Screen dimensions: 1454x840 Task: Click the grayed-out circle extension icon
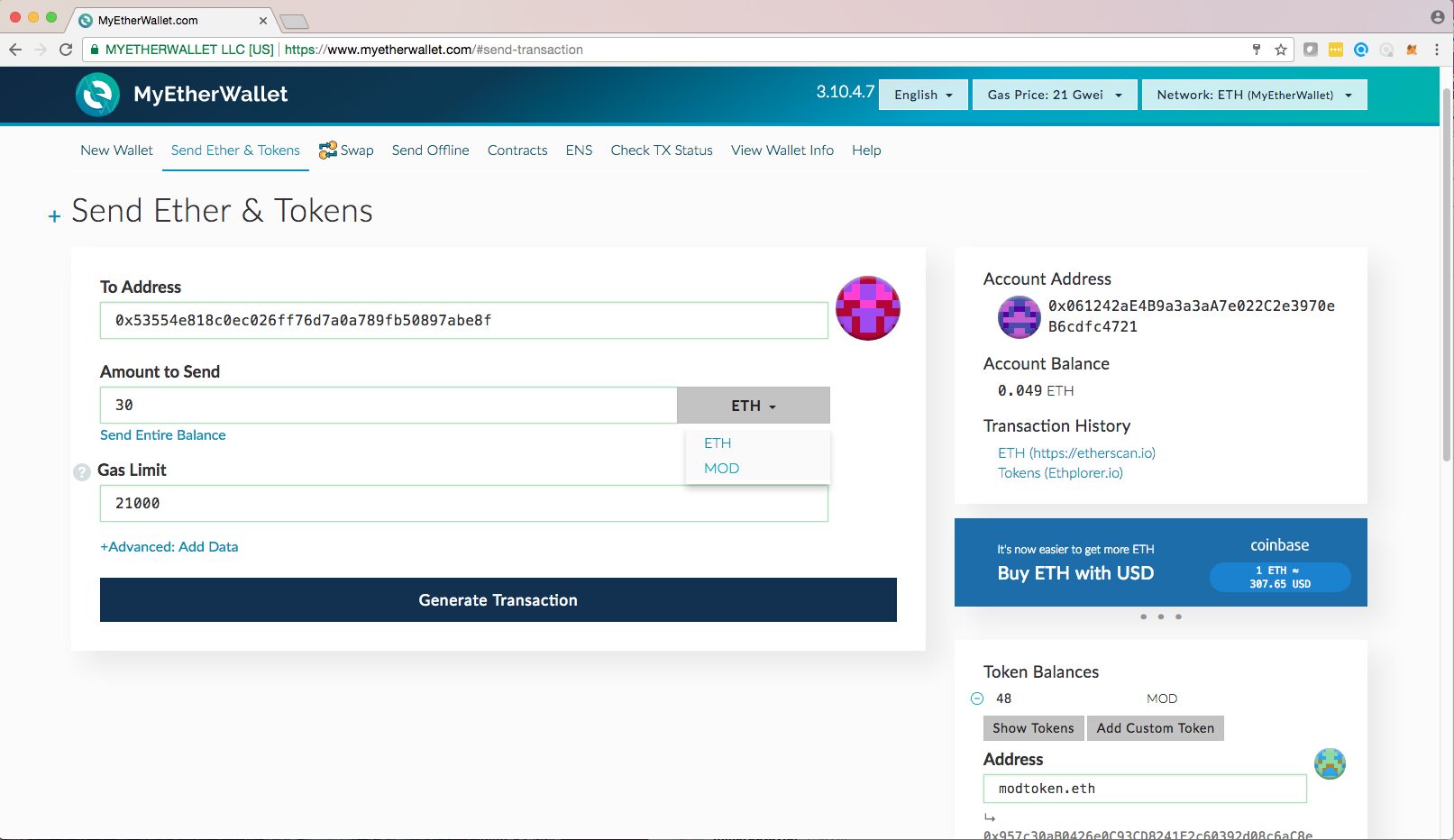tap(1386, 50)
